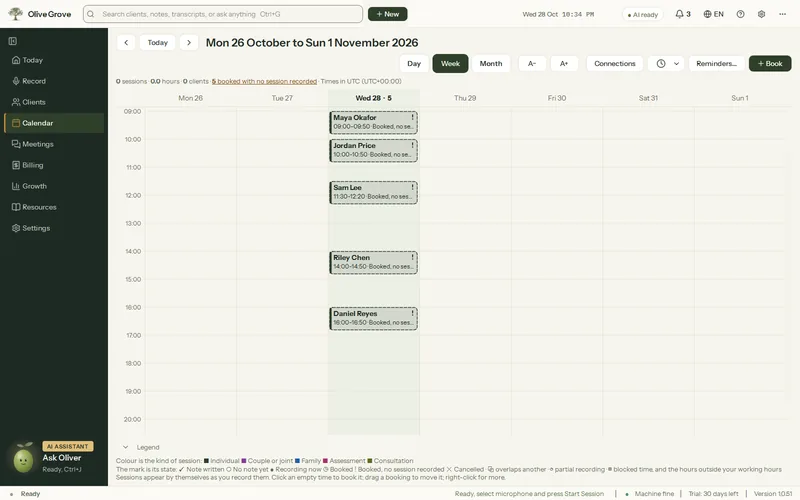Open Meetings section
This screenshot has width=800, height=500.
[54, 144]
